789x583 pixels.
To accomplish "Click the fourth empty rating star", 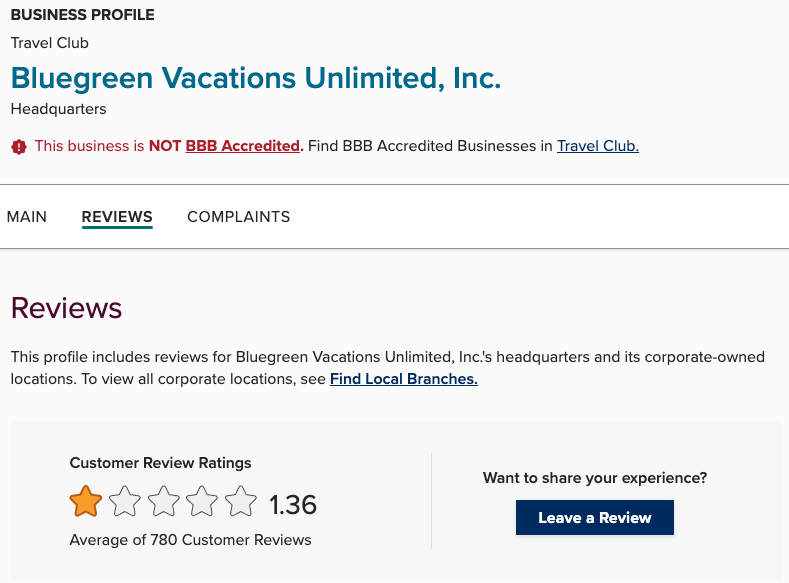I will [x=202, y=501].
